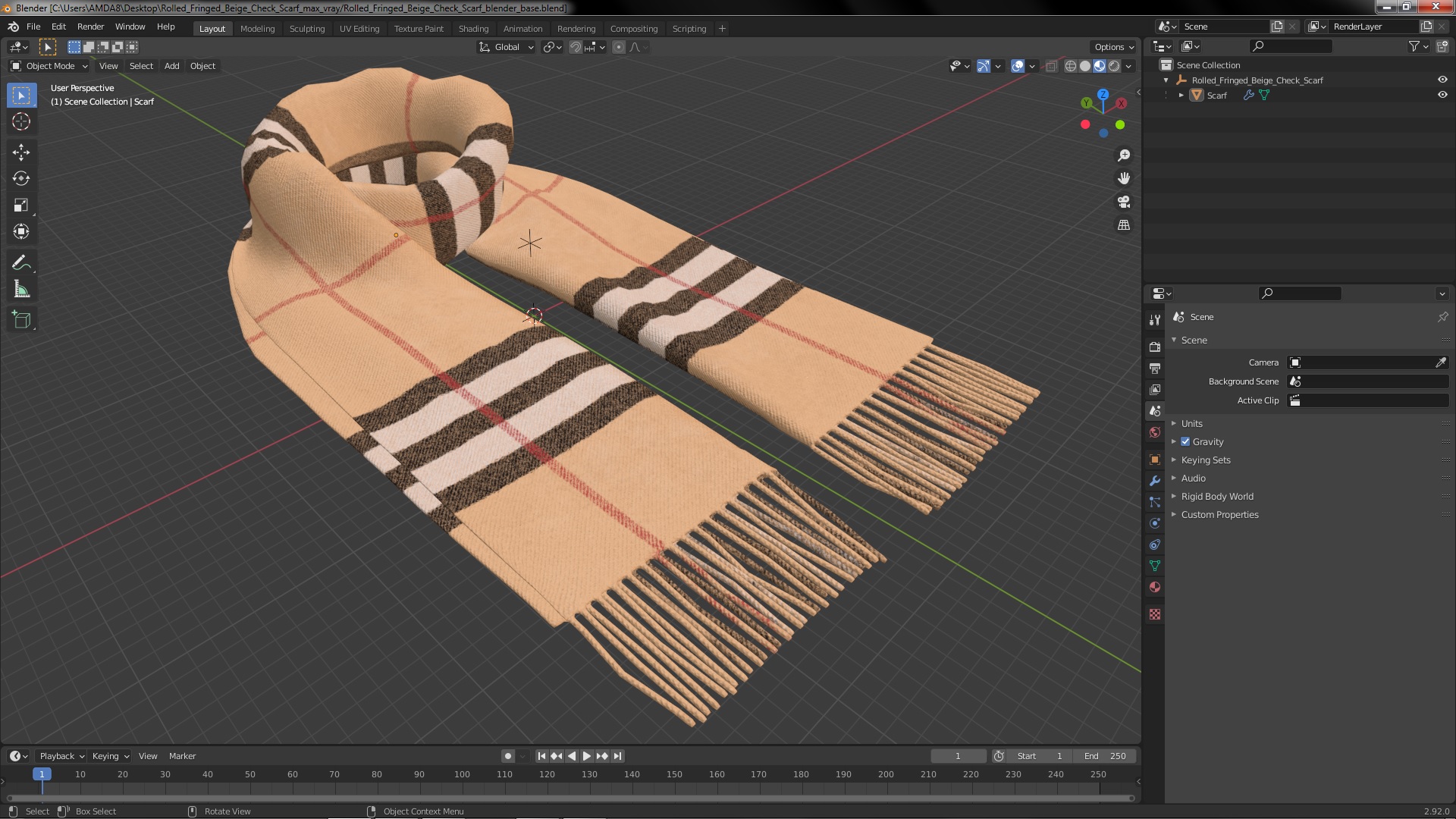This screenshot has height=819, width=1456.
Task: Expand the Scarf tree item
Action: pyautogui.click(x=1181, y=95)
